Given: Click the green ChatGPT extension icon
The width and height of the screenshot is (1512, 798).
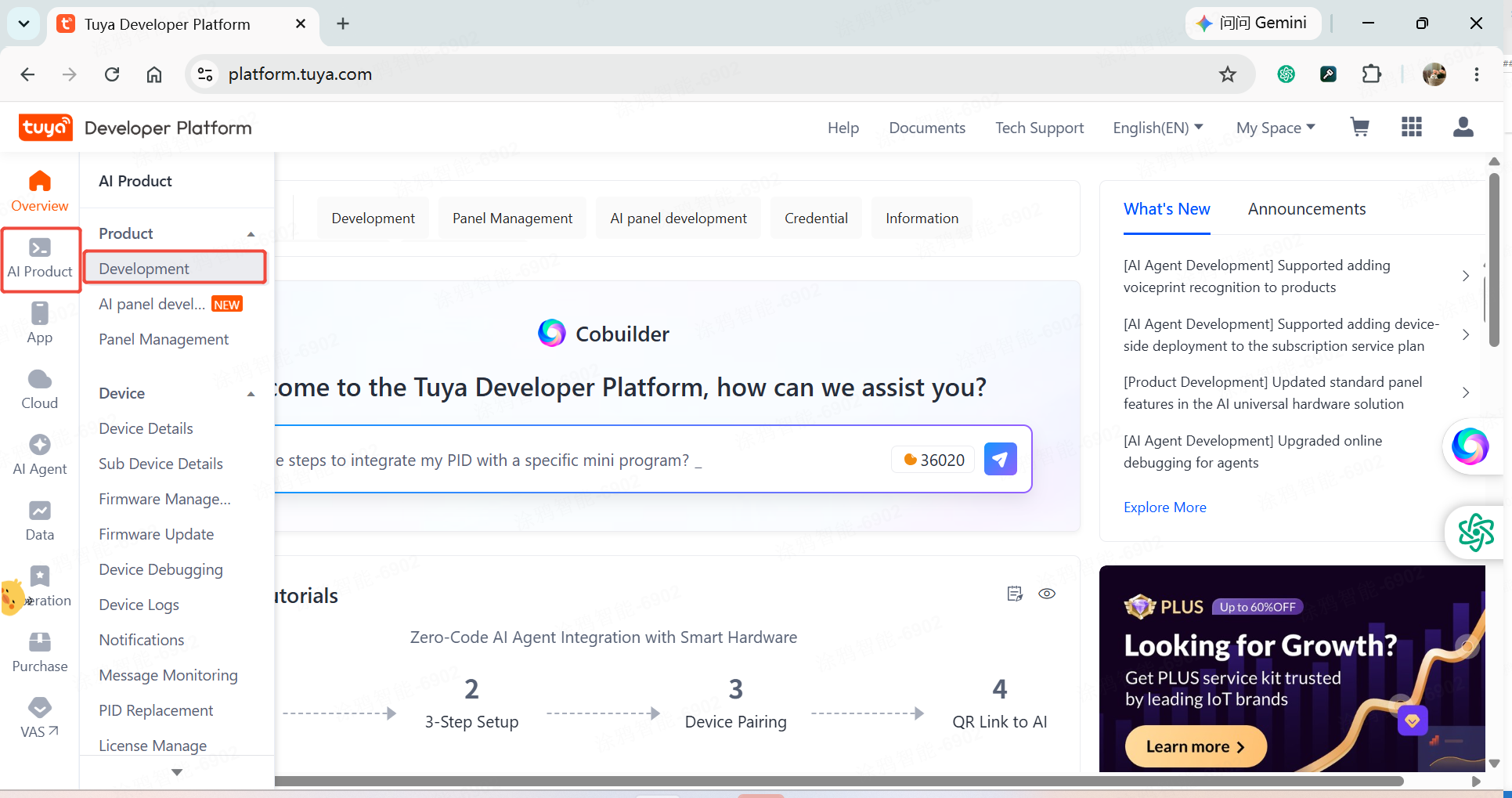Looking at the screenshot, I should (x=1286, y=74).
